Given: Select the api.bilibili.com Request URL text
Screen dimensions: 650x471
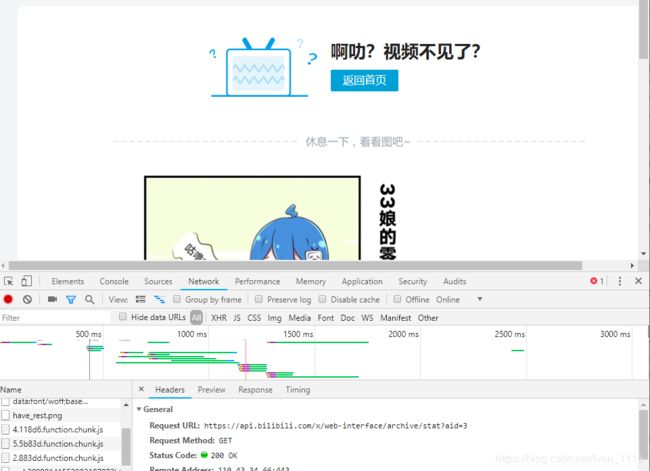Looking at the screenshot, I should click(x=336, y=426).
